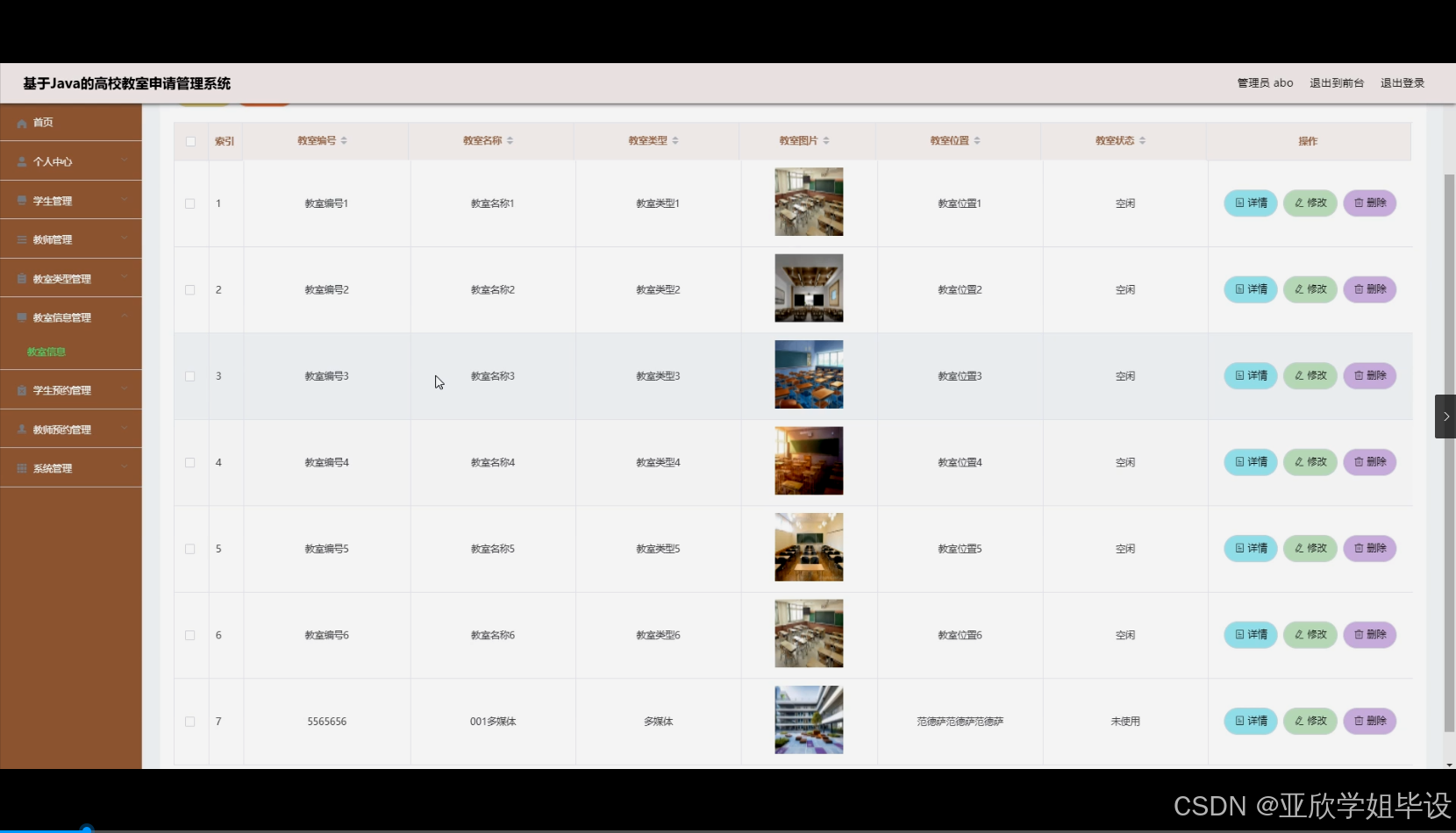Open classroom image thumbnail for 教室编号4
Screen dimensions: 1456x833
(x=809, y=461)
